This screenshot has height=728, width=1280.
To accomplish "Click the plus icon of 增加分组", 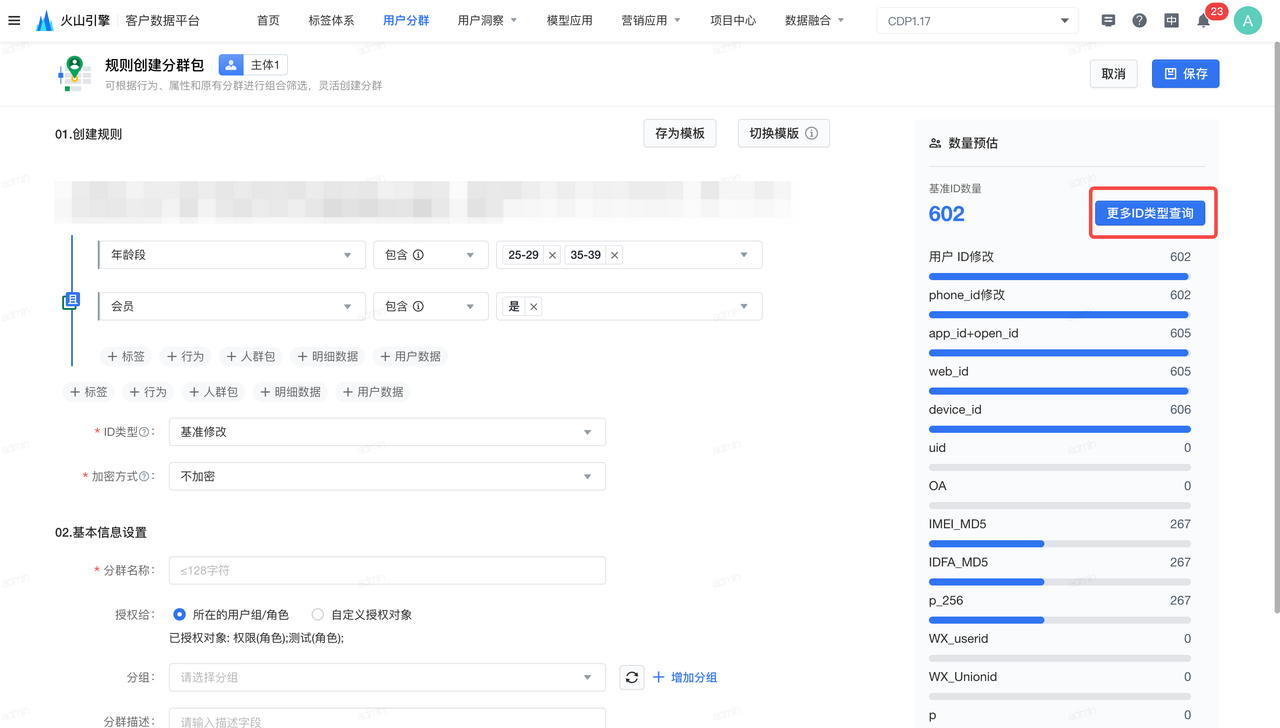I will click(659, 677).
